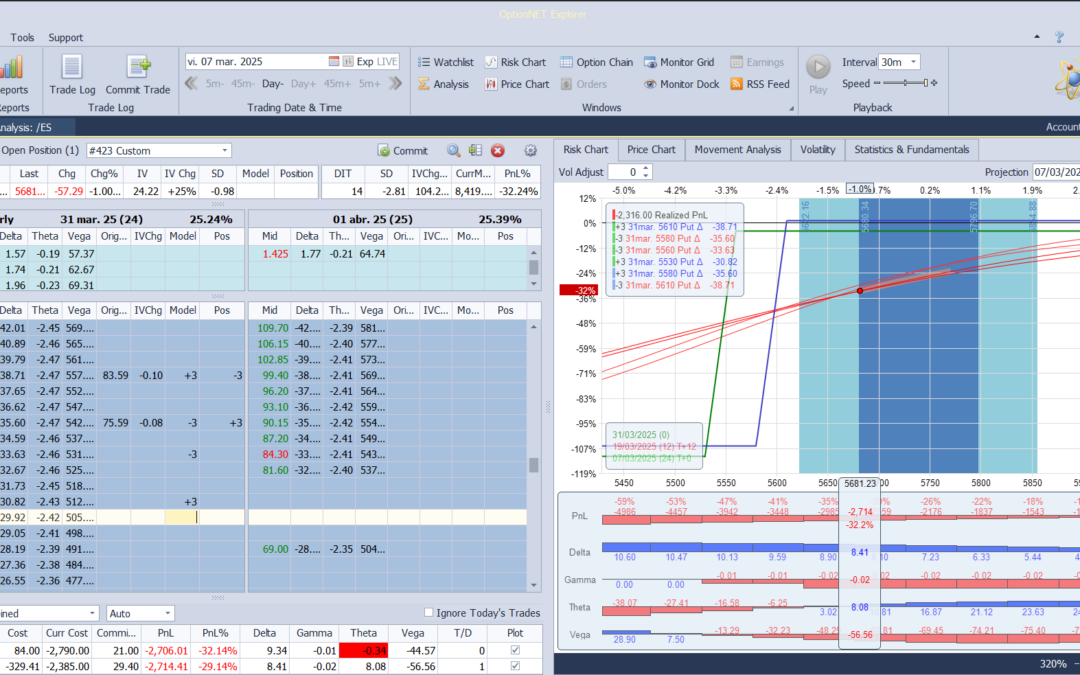Click the green columns layout icon
Image resolution: width=1080 pixels, height=675 pixels.
coord(475,150)
